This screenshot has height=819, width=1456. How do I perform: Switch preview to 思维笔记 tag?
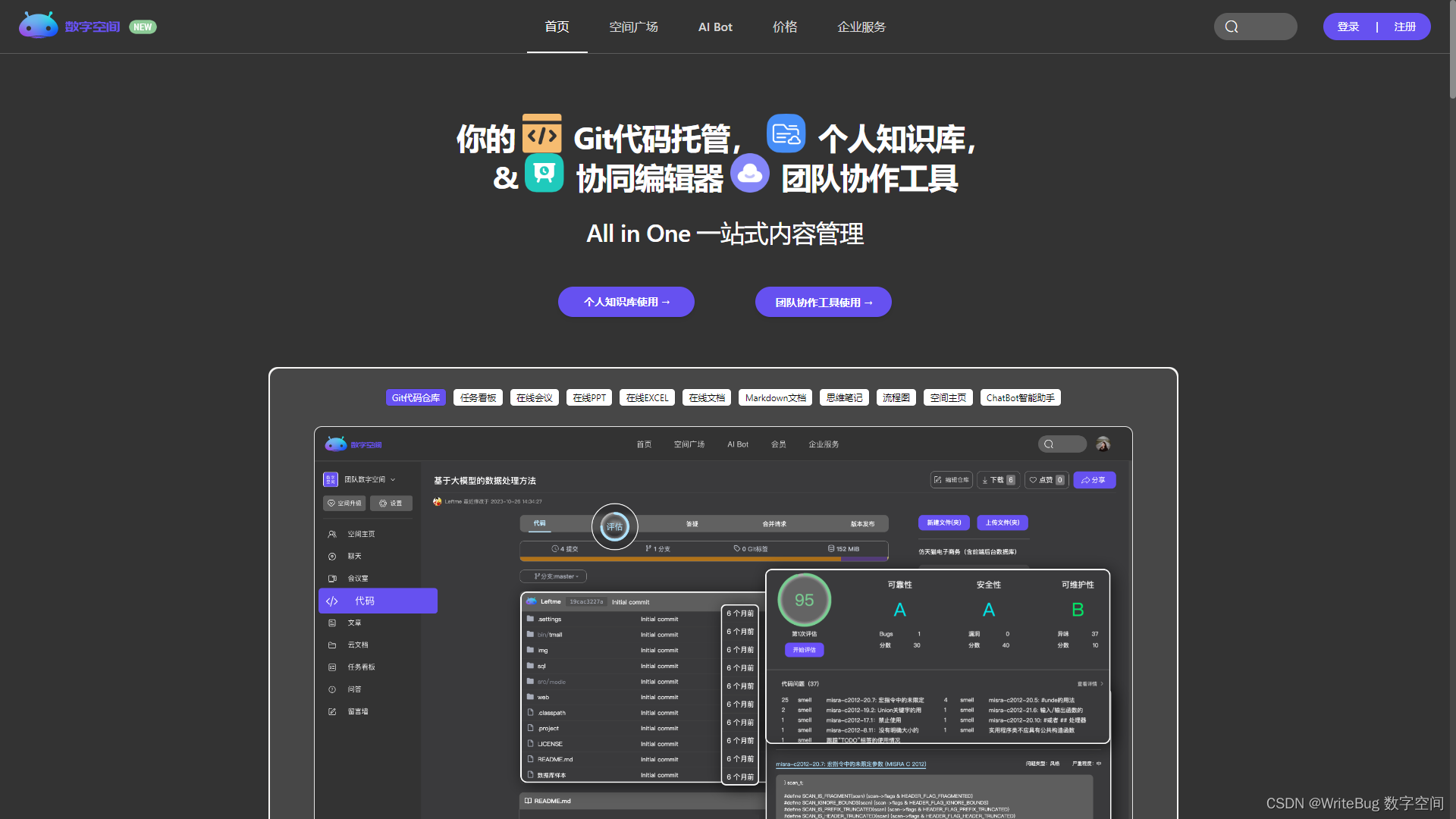[x=844, y=397]
